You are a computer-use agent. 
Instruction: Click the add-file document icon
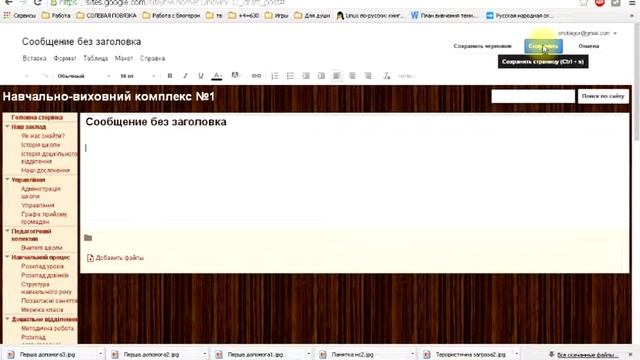pos(90,258)
